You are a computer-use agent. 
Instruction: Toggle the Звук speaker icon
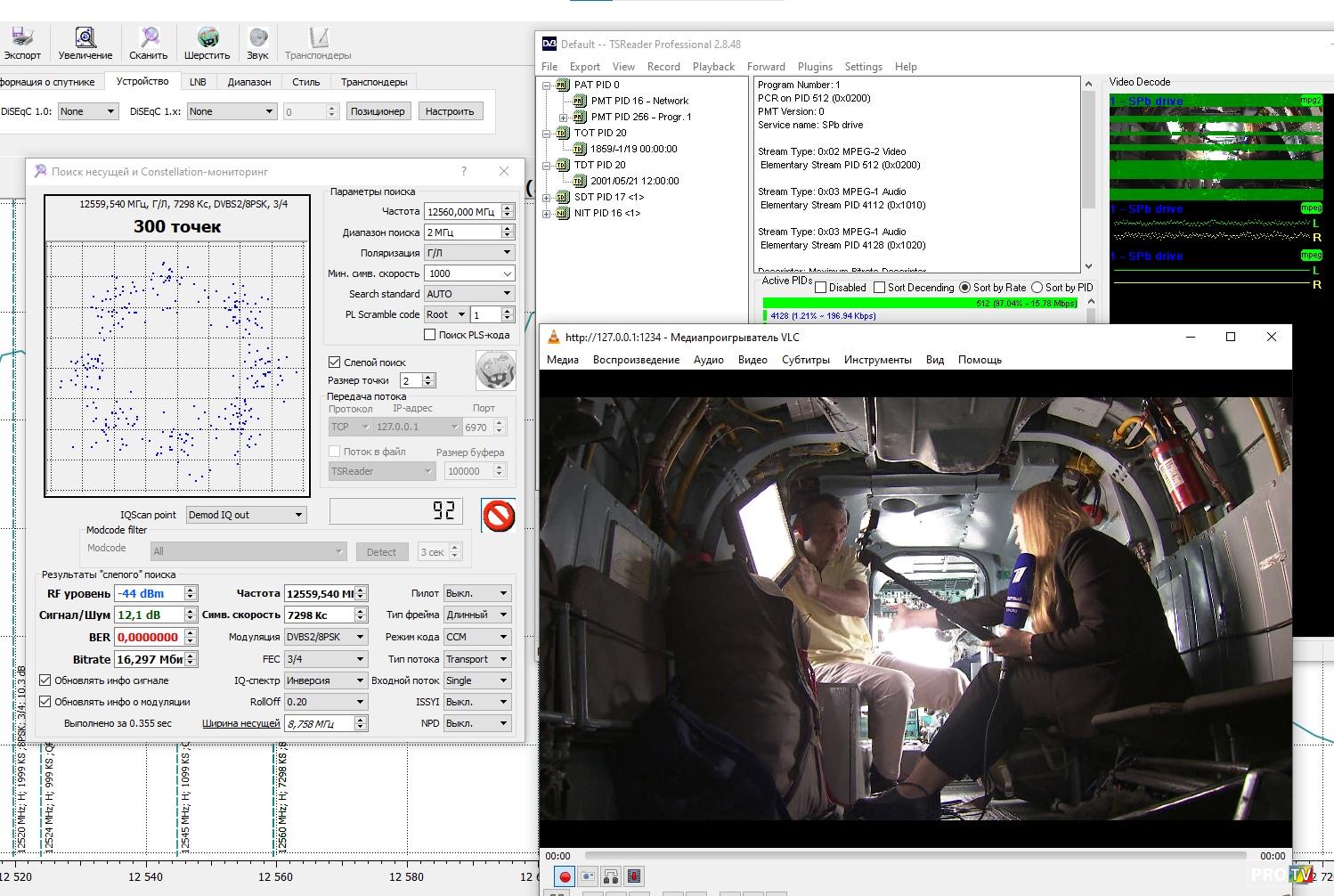point(257,38)
